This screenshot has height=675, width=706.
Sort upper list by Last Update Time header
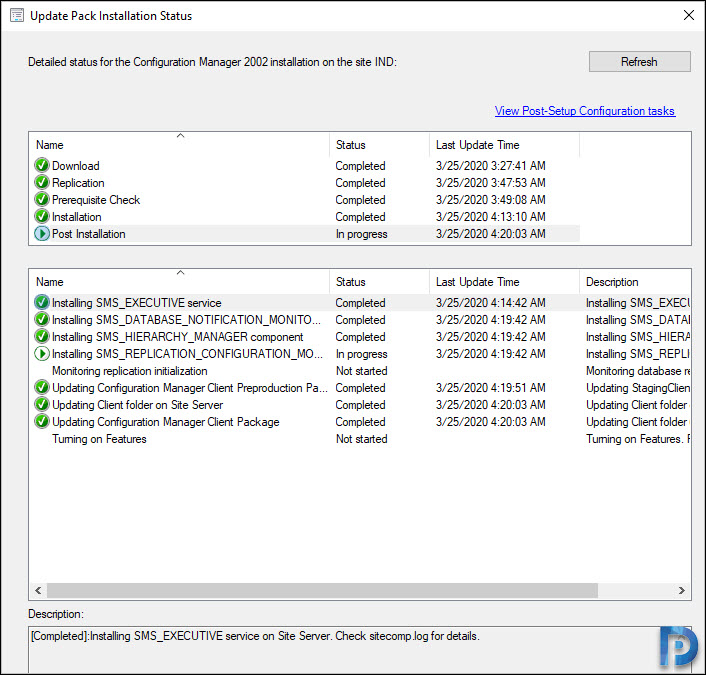click(x=504, y=145)
